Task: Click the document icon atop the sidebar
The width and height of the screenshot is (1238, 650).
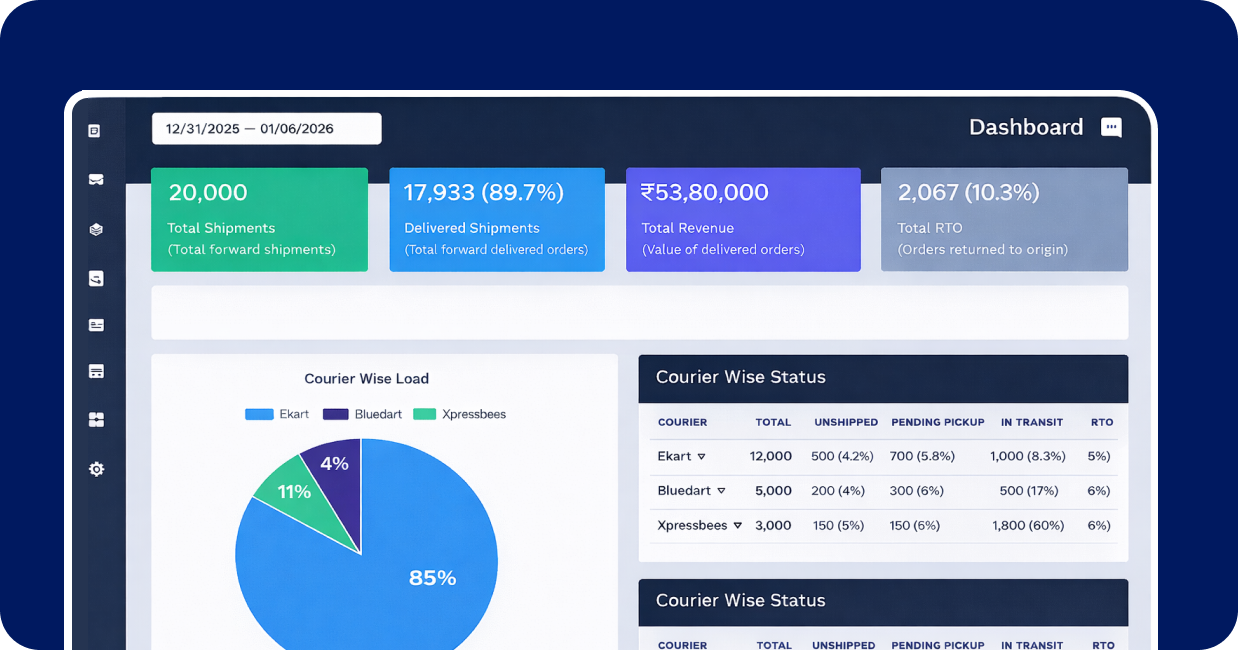Action: pyautogui.click(x=95, y=131)
